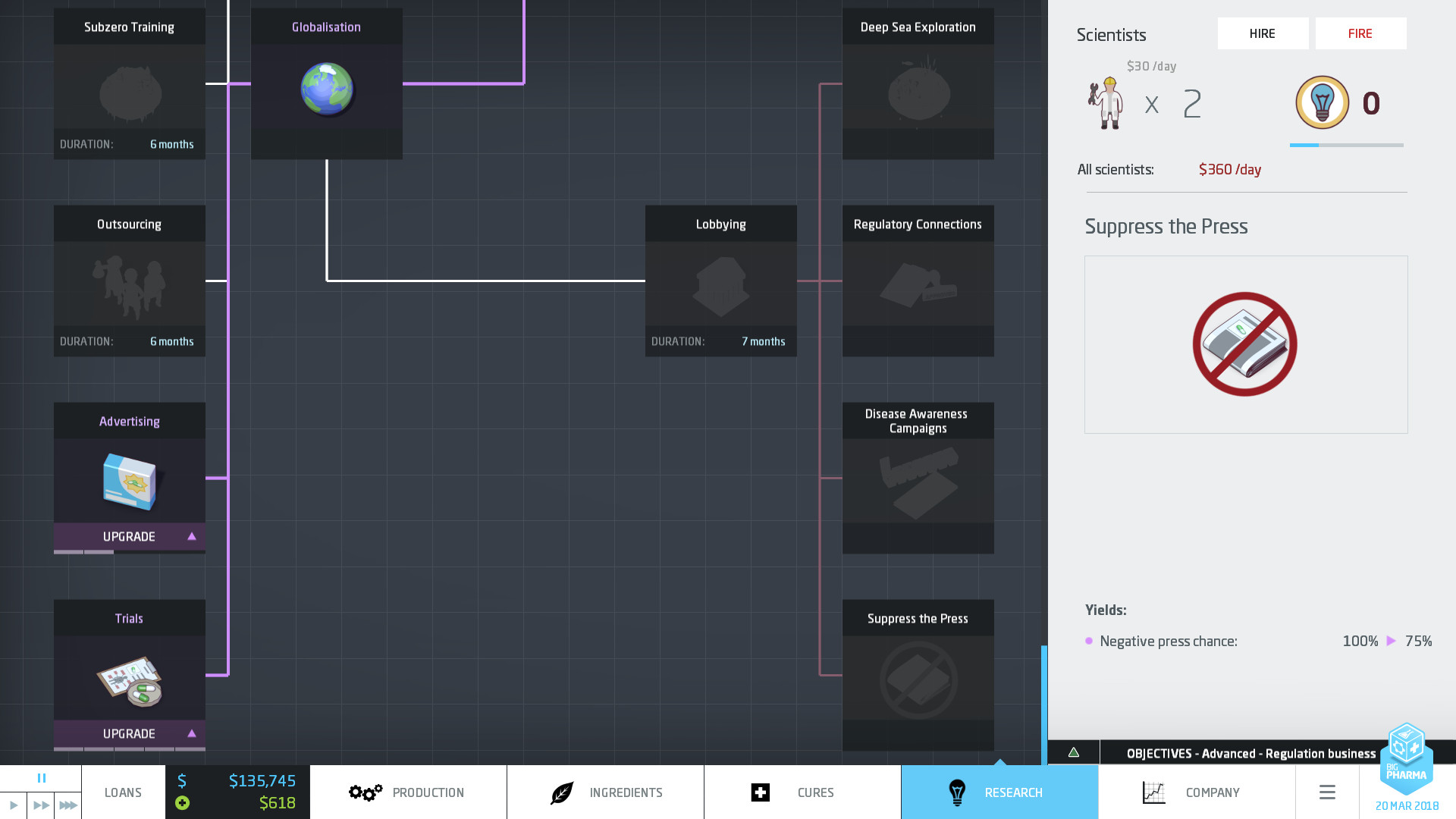Screen dimensions: 1456x819
Task: Click the scientist lightbulb research points icon
Action: coord(1322,104)
